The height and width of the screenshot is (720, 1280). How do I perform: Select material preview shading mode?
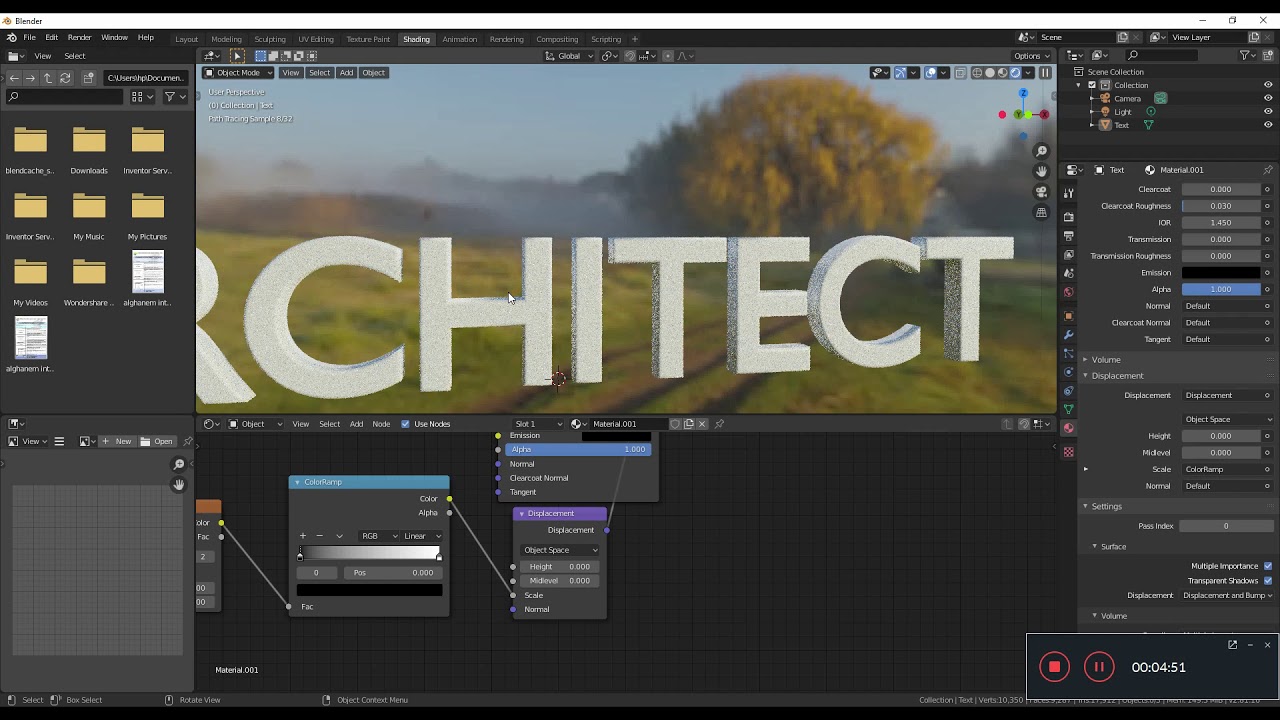[1003, 72]
